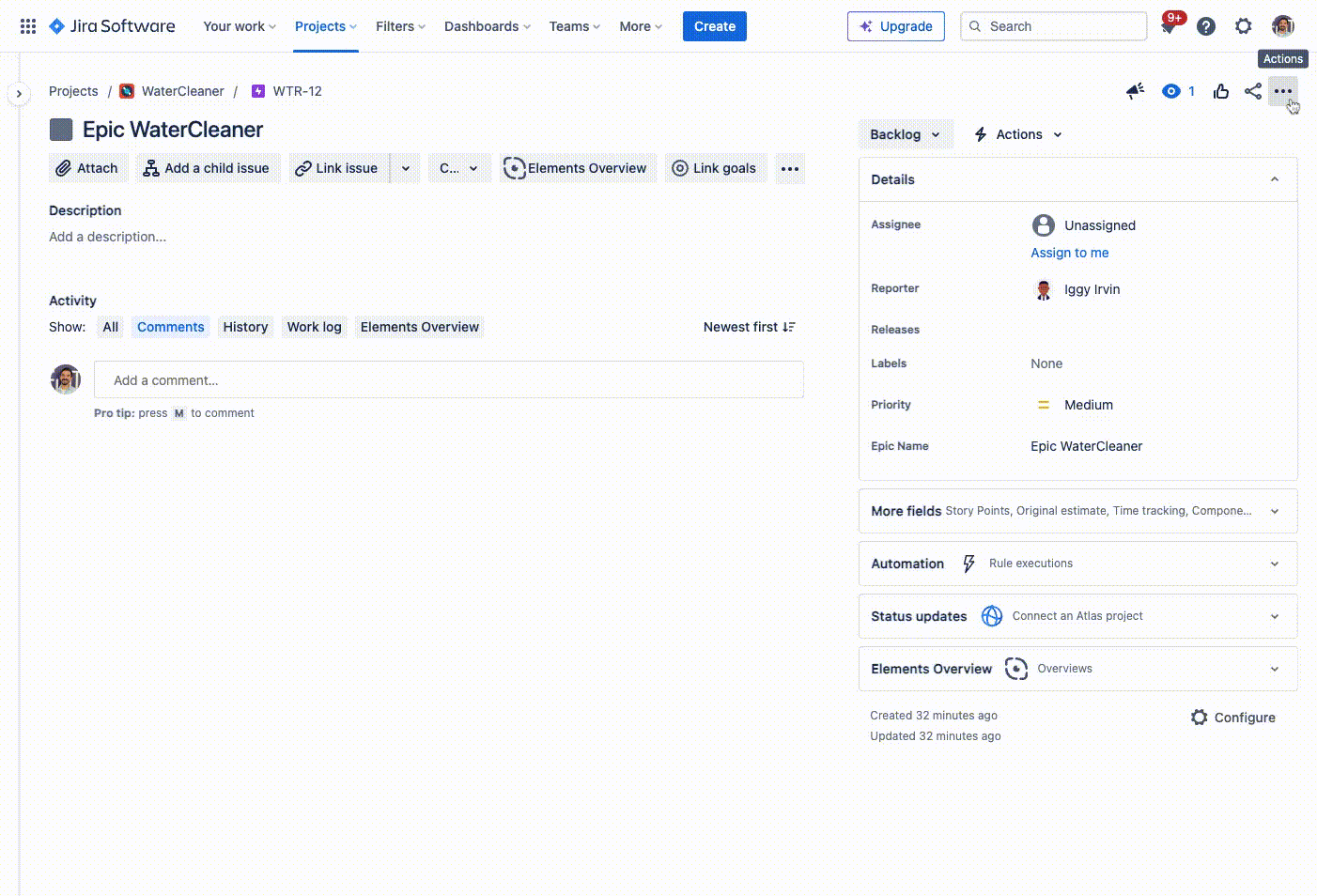The image size is (1317, 896).
Task: Click the share icon
Action: point(1253,91)
